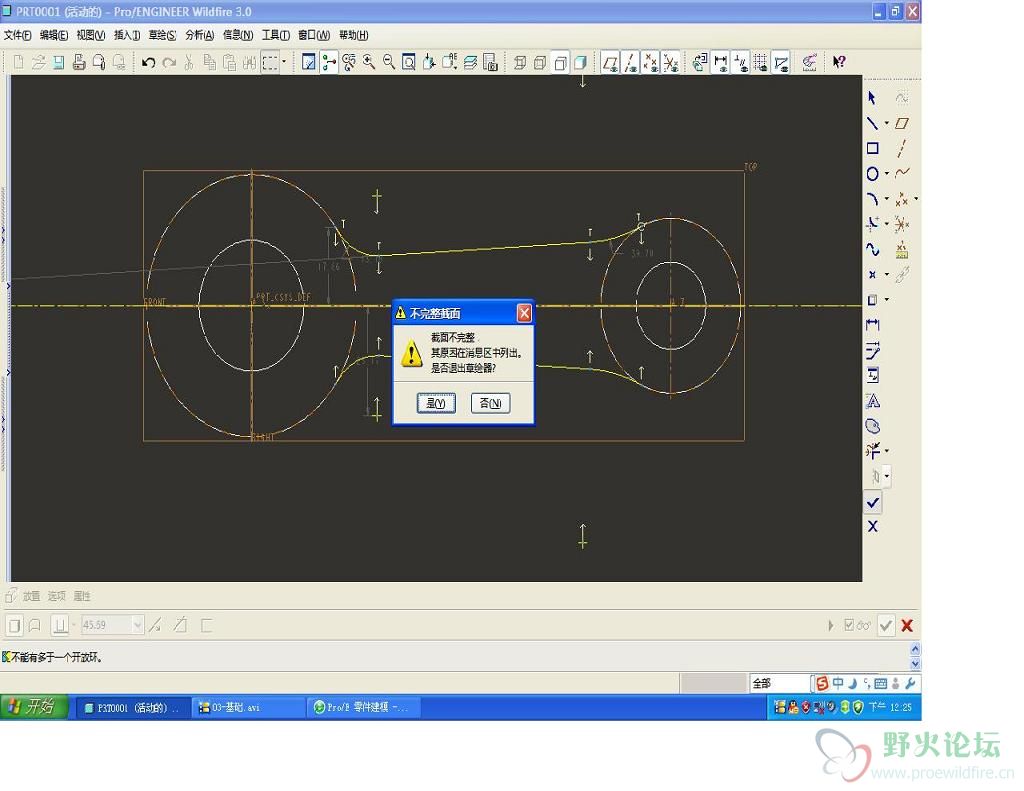Select the arrow select tool
The image size is (1024, 791).
point(872,98)
